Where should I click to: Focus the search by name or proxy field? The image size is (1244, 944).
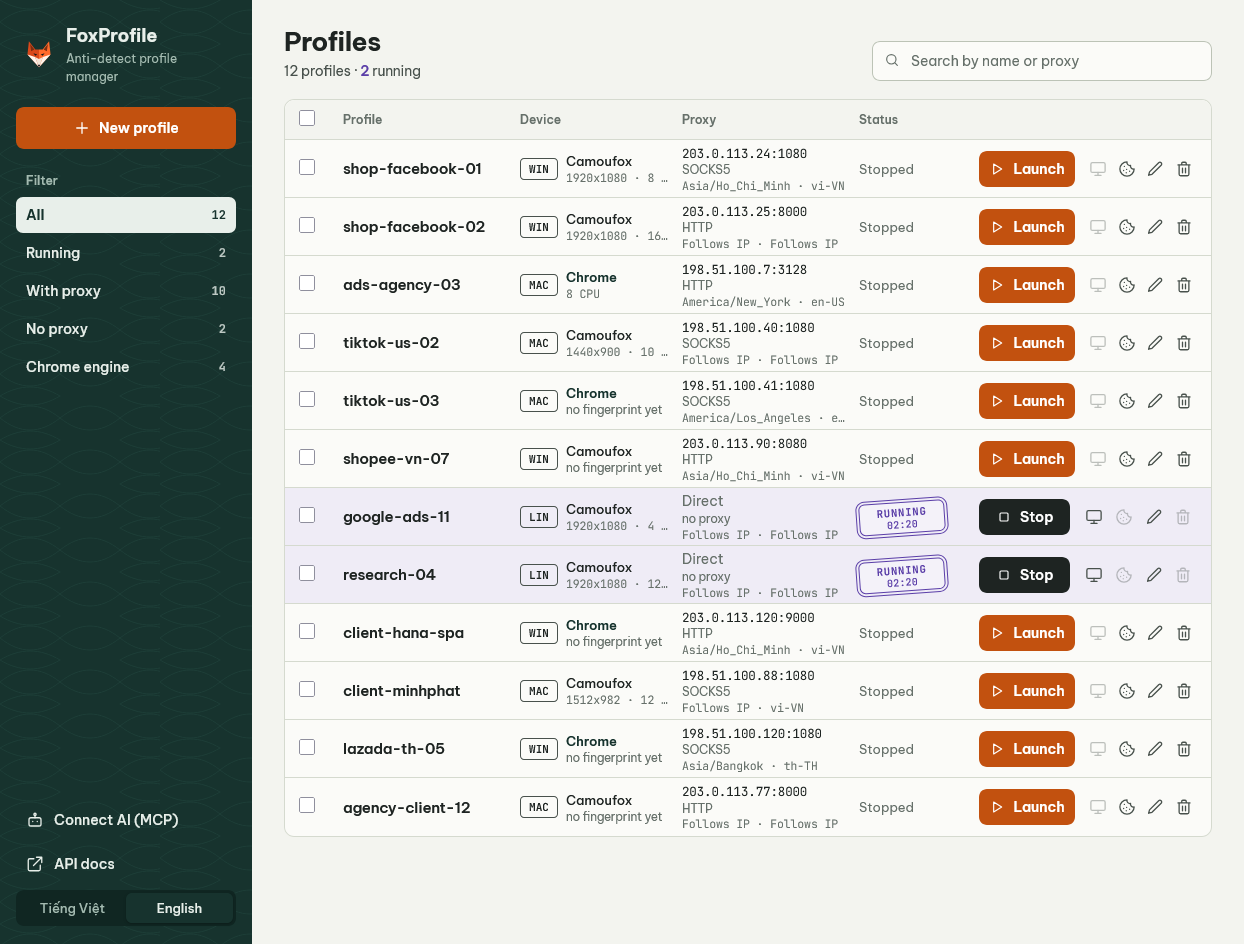click(1042, 61)
